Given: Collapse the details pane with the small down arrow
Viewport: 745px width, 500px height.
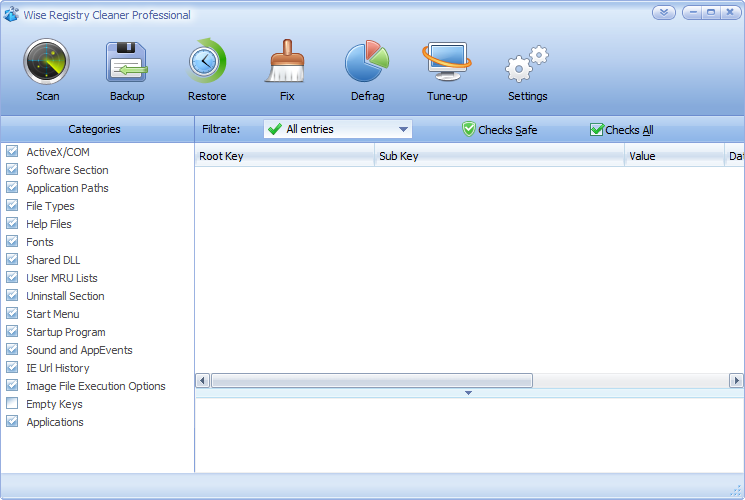Looking at the screenshot, I should 468,393.
